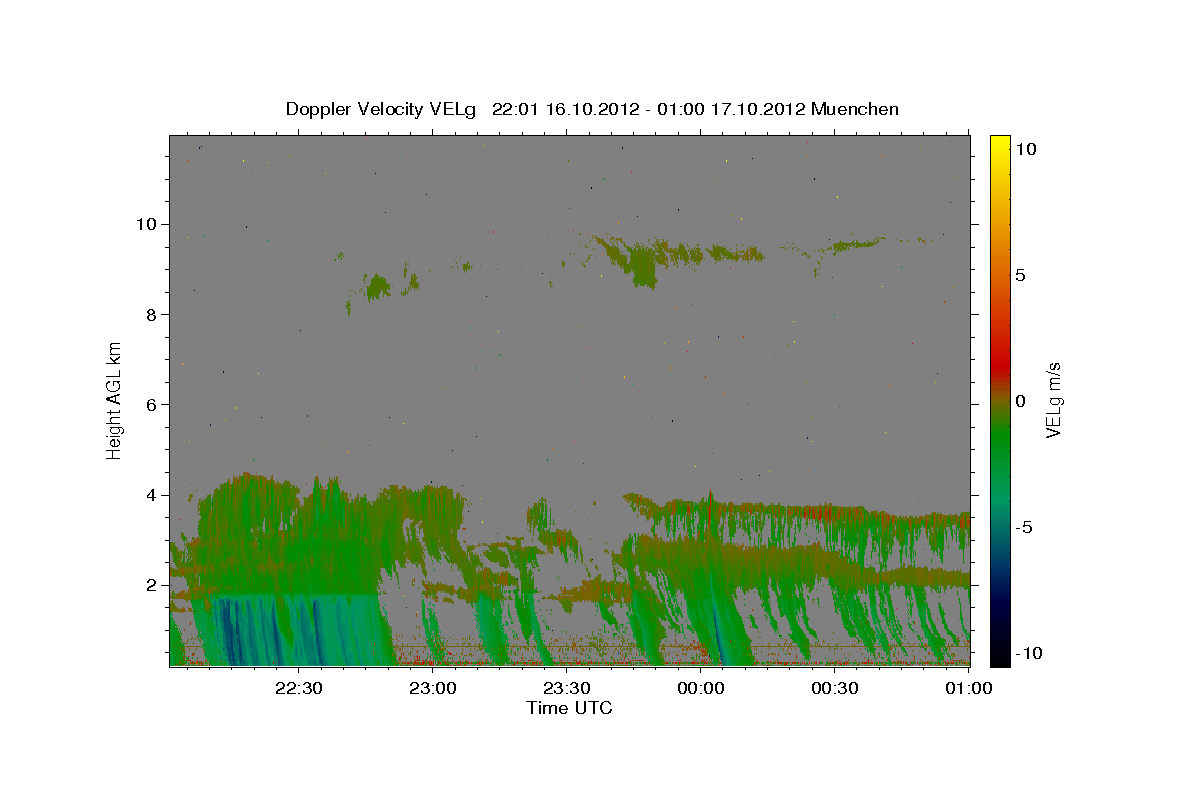Click the height tick label 6

152,404
